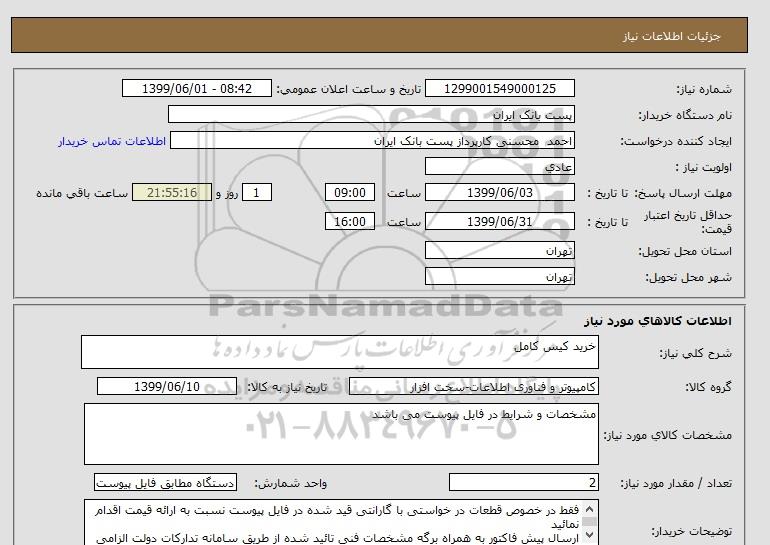Click the request creator field احمد محسنی
Viewport: 770px width, 545px height.
pyautogui.click(x=372, y=140)
